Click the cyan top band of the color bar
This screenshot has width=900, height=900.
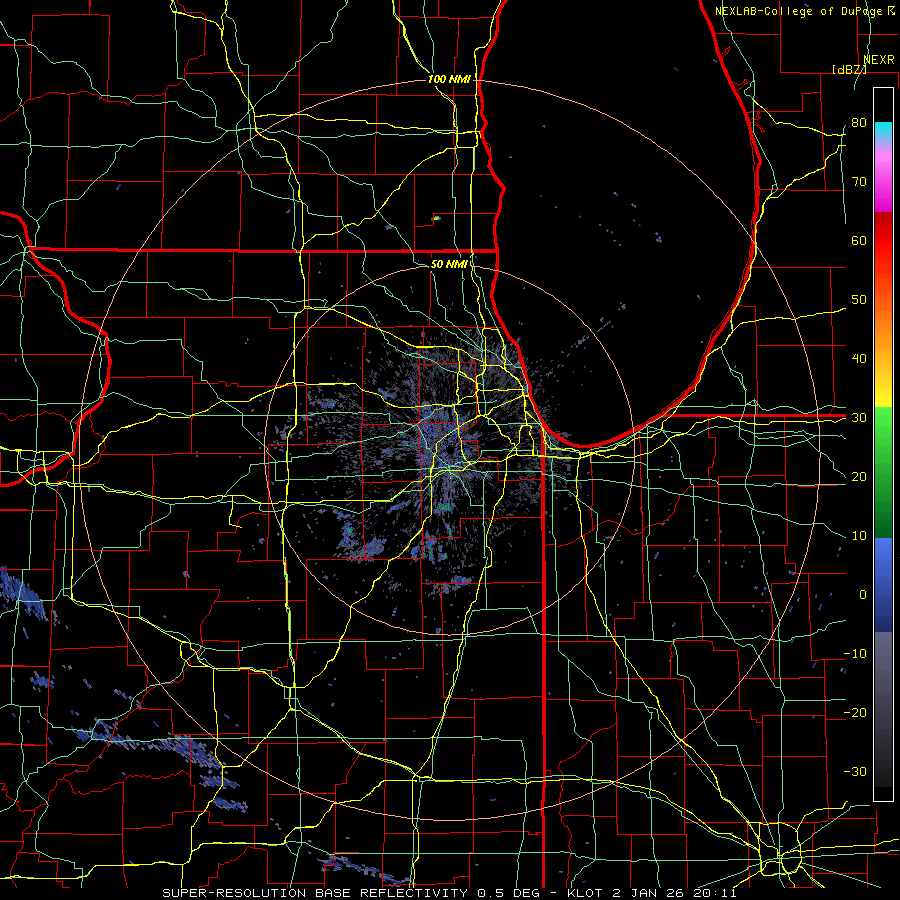click(x=883, y=133)
